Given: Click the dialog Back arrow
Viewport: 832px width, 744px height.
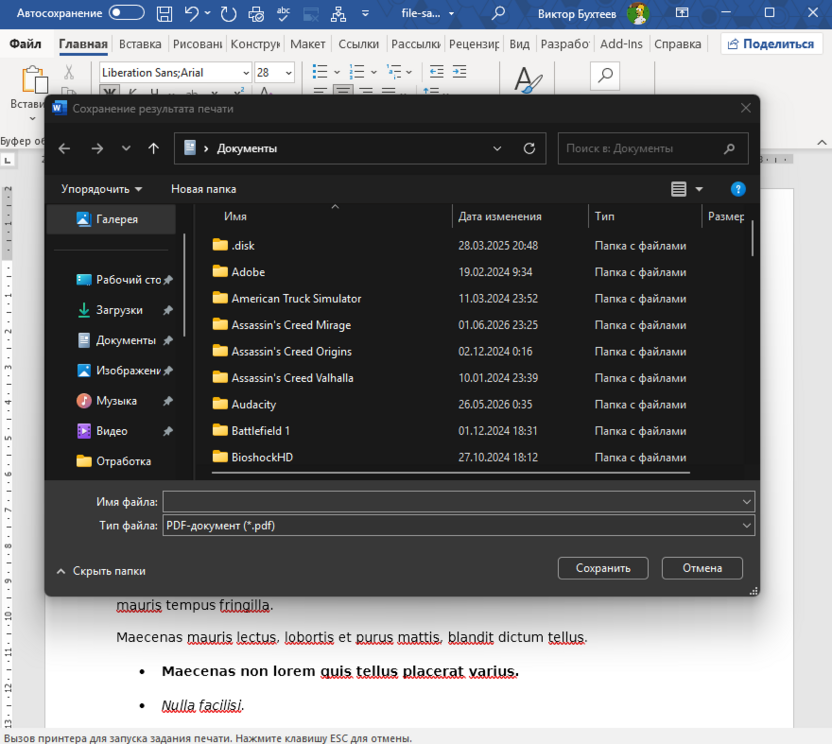Looking at the screenshot, I should [65, 149].
